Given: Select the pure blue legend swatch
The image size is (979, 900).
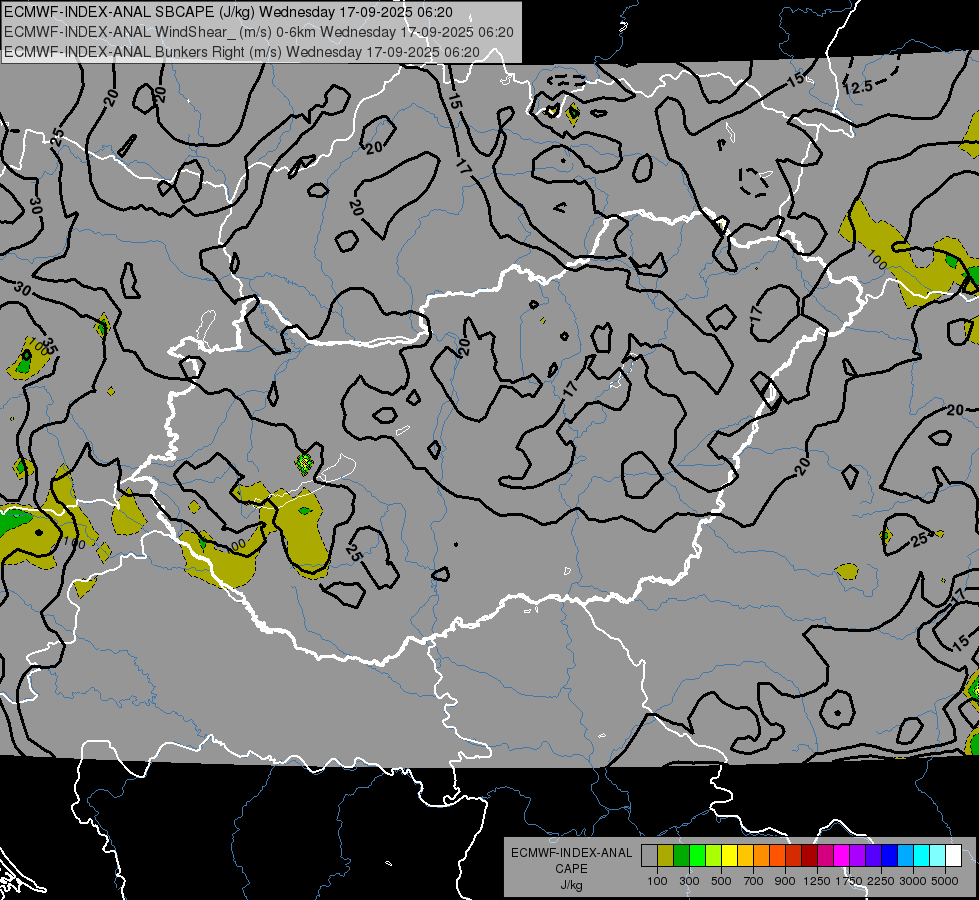Looking at the screenshot, I should pos(890,856).
